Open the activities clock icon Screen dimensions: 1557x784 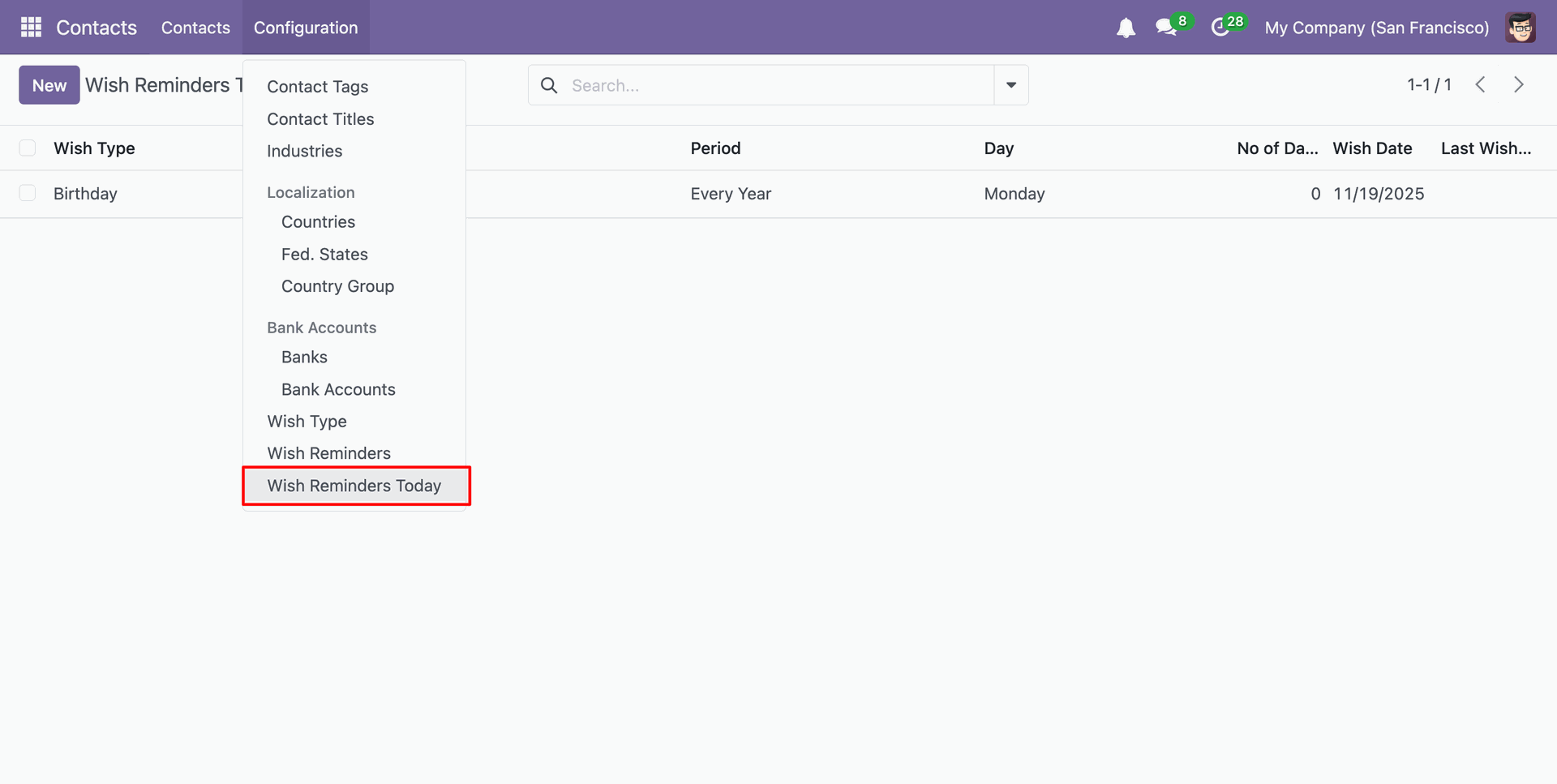1220,28
